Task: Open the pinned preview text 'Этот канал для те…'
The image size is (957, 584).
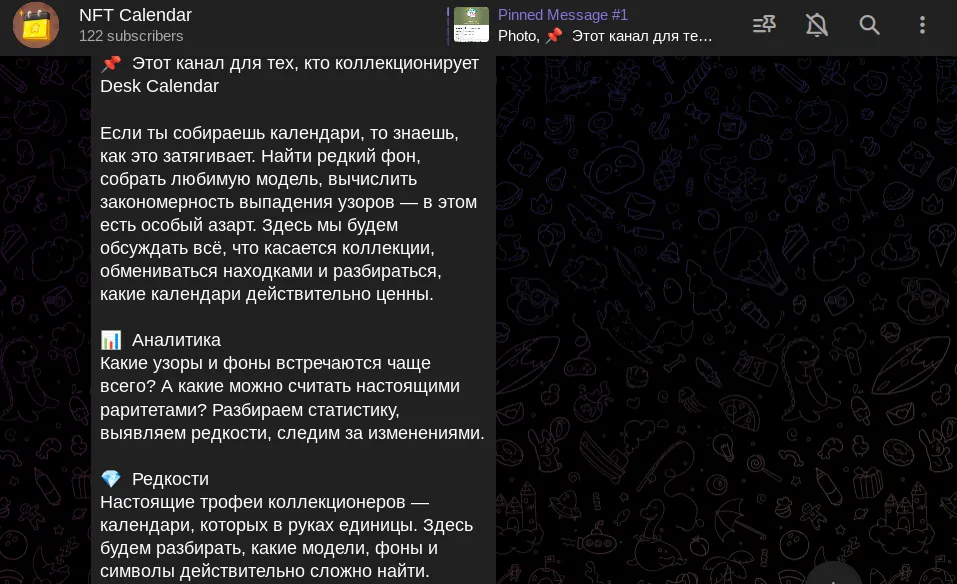Action: (641, 36)
